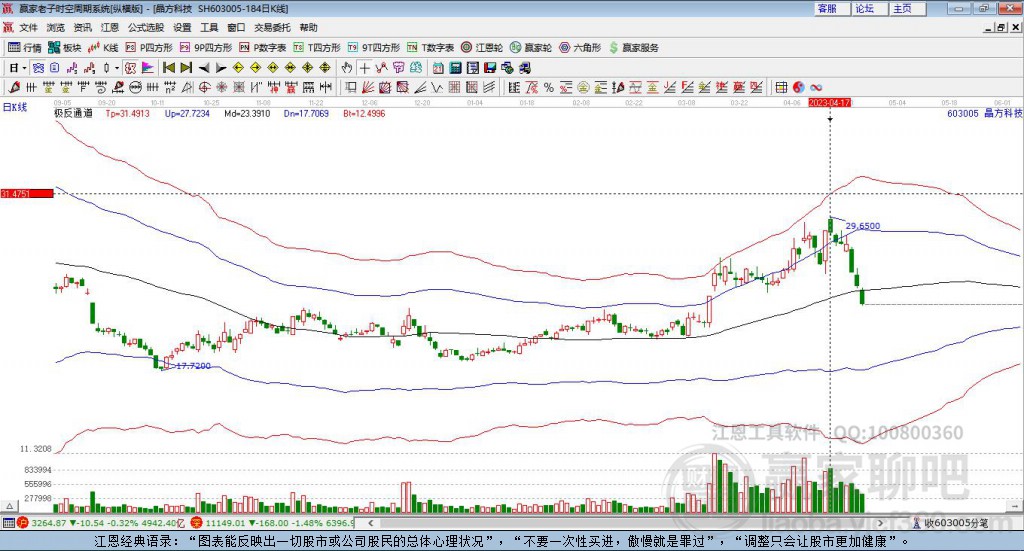Open the 9T四方形 tool
Screen dimensions: 1024x551
click(x=374, y=48)
